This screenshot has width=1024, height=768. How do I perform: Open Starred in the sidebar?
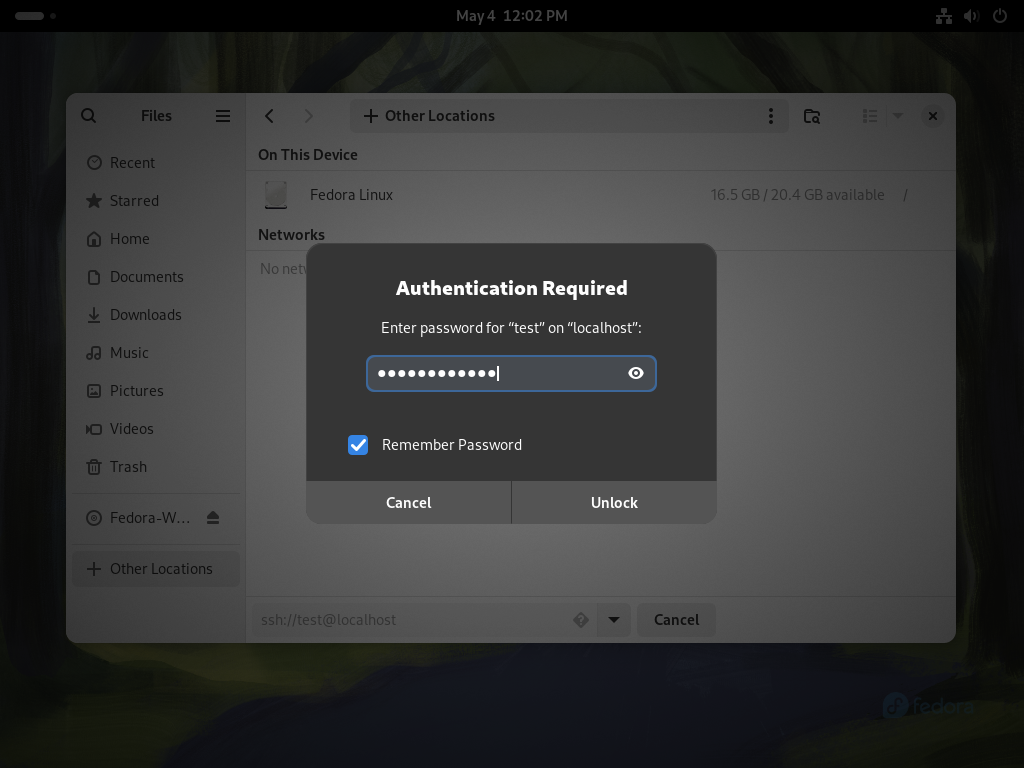(x=156, y=200)
